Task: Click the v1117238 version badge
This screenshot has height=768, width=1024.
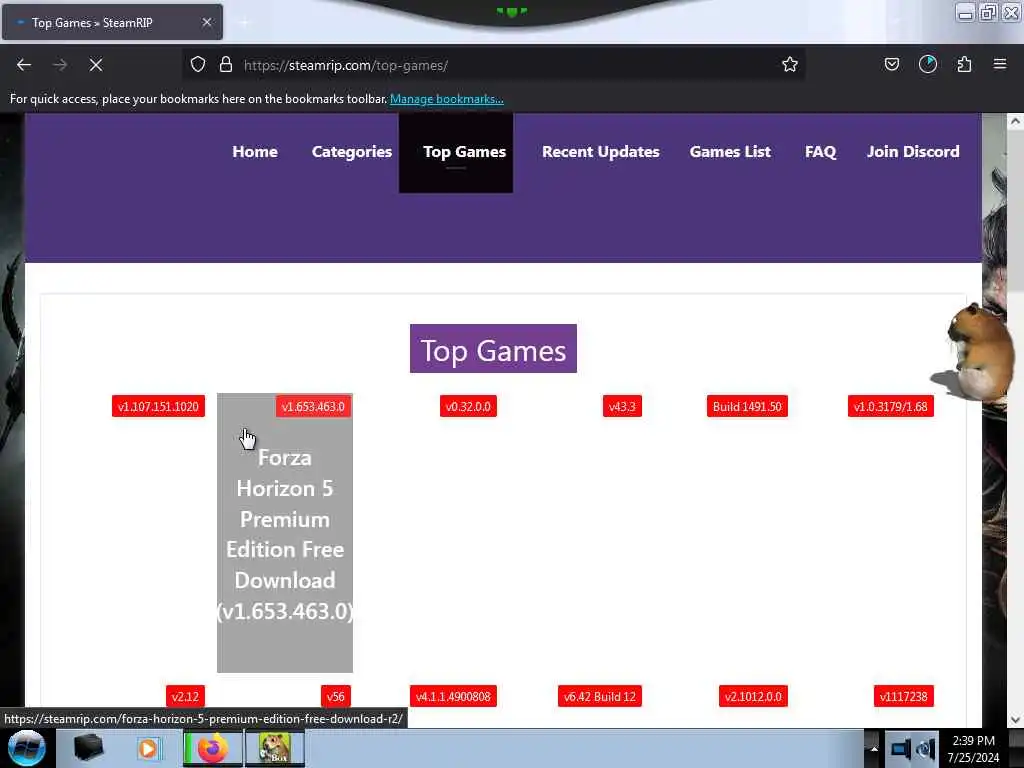Action: [904, 696]
